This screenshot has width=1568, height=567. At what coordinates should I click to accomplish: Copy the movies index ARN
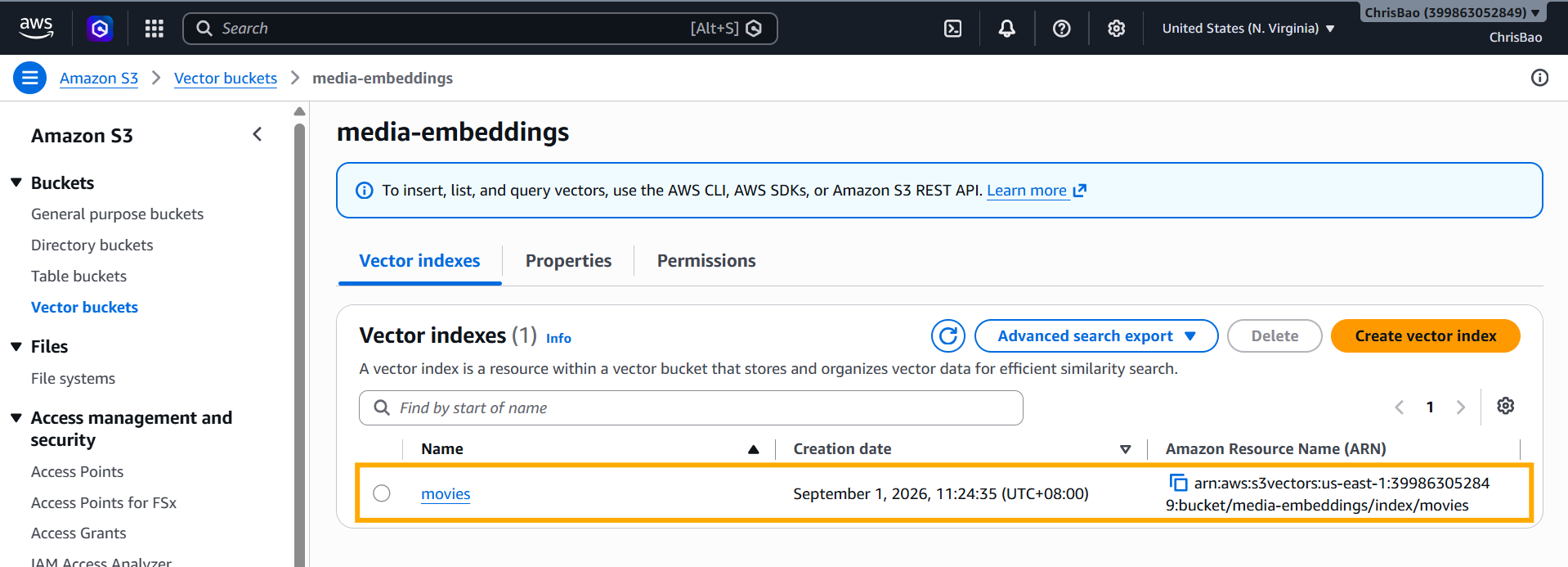pyautogui.click(x=1178, y=483)
